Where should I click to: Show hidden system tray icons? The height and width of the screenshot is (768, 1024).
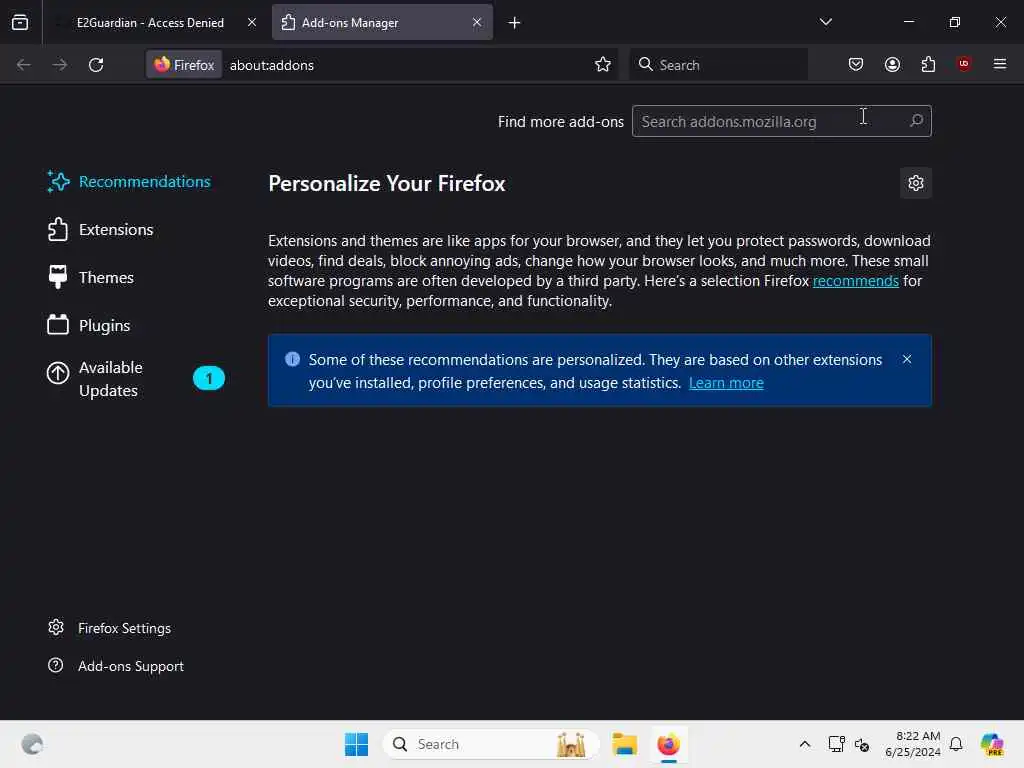click(805, 744)
